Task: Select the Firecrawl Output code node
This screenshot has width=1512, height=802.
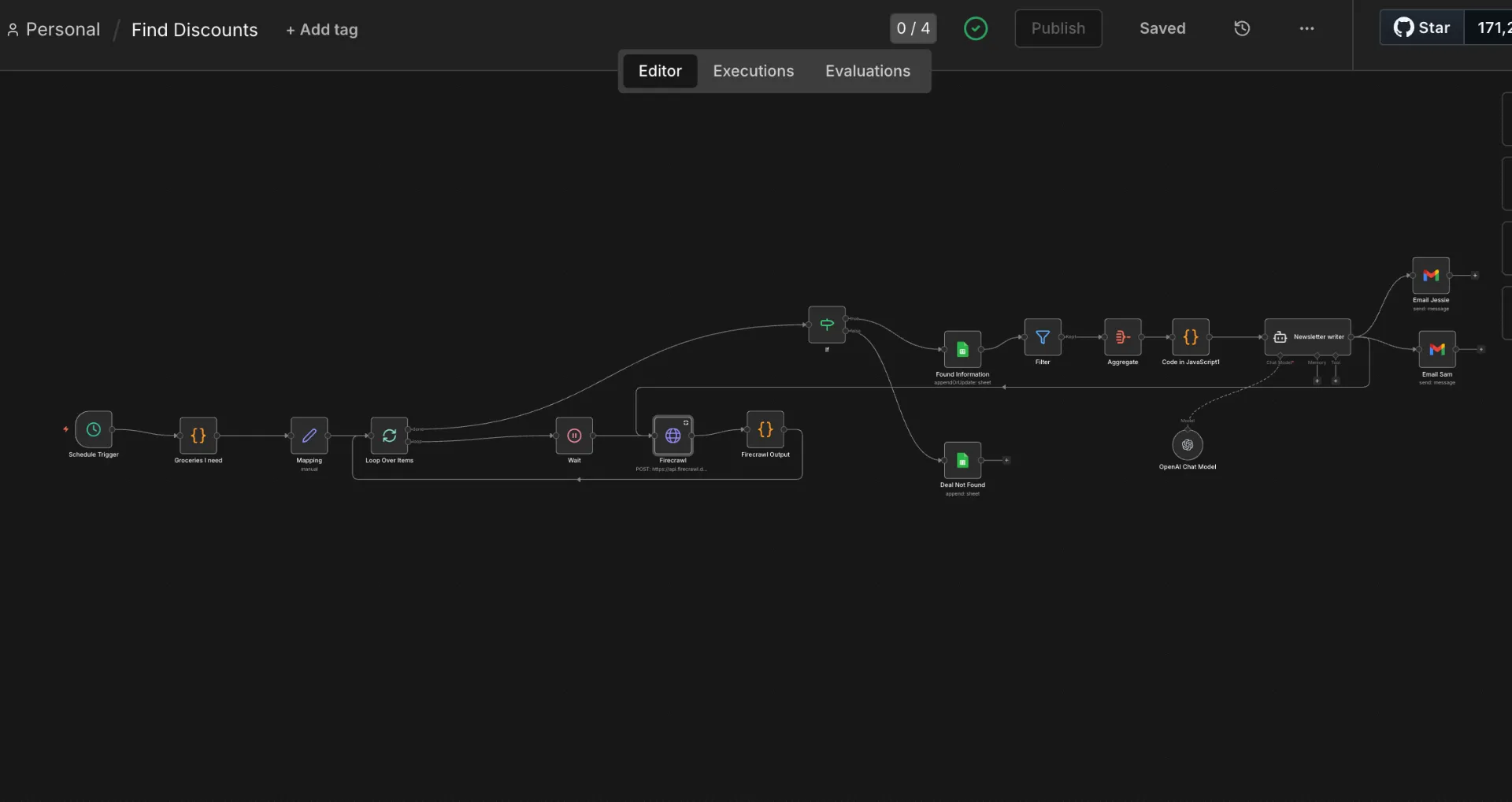Action: click(x=765, y=429)
